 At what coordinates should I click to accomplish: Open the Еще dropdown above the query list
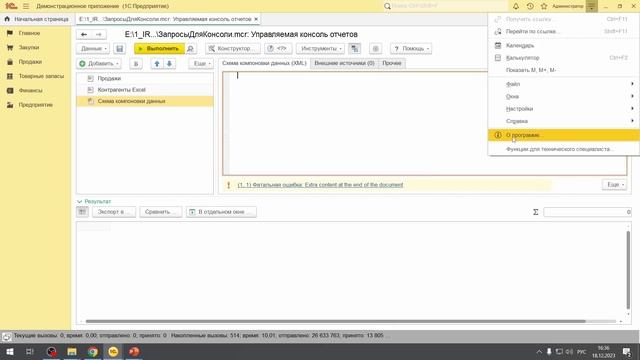[x=201, y=64]
